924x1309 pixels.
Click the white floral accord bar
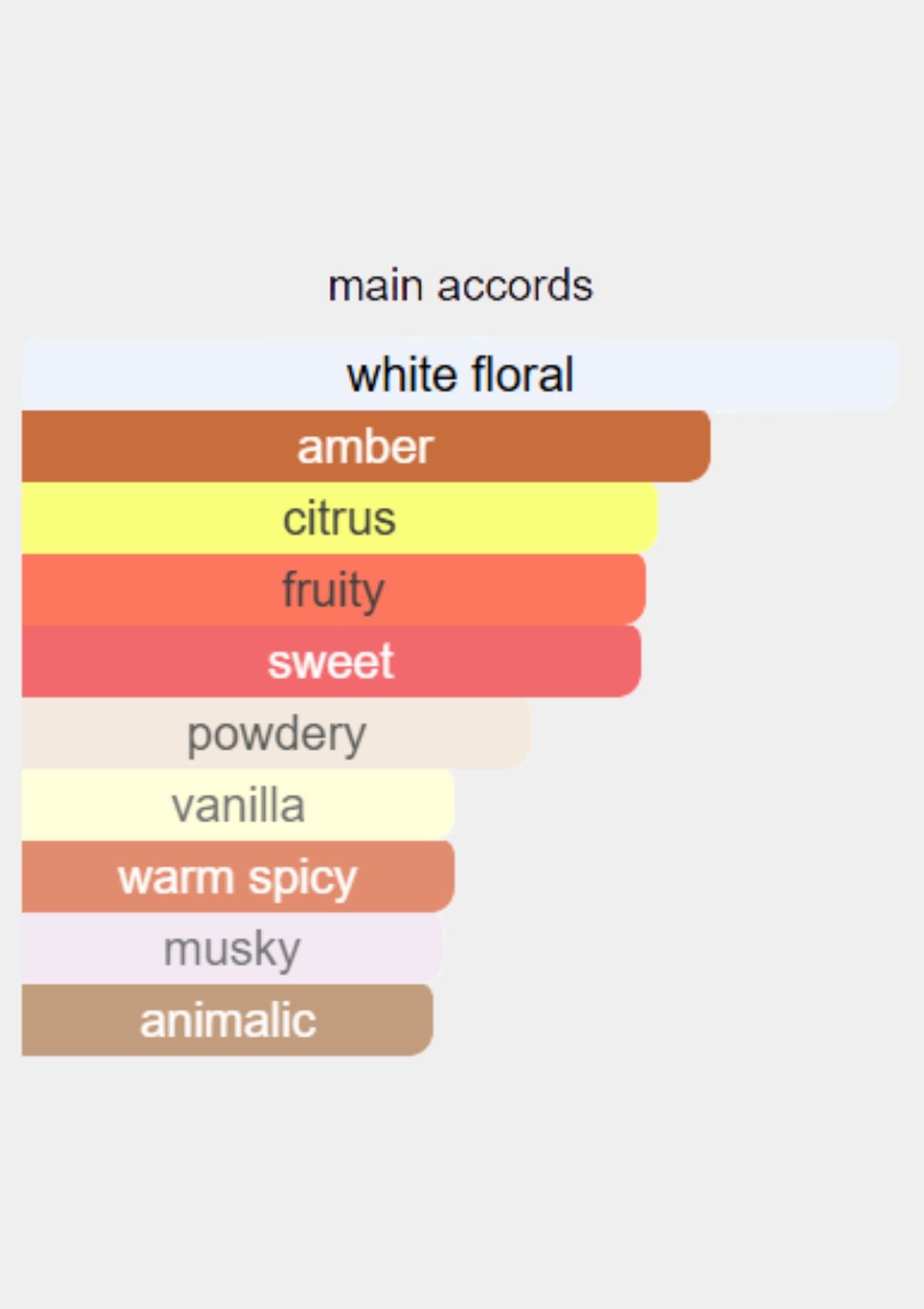point(460,374)
